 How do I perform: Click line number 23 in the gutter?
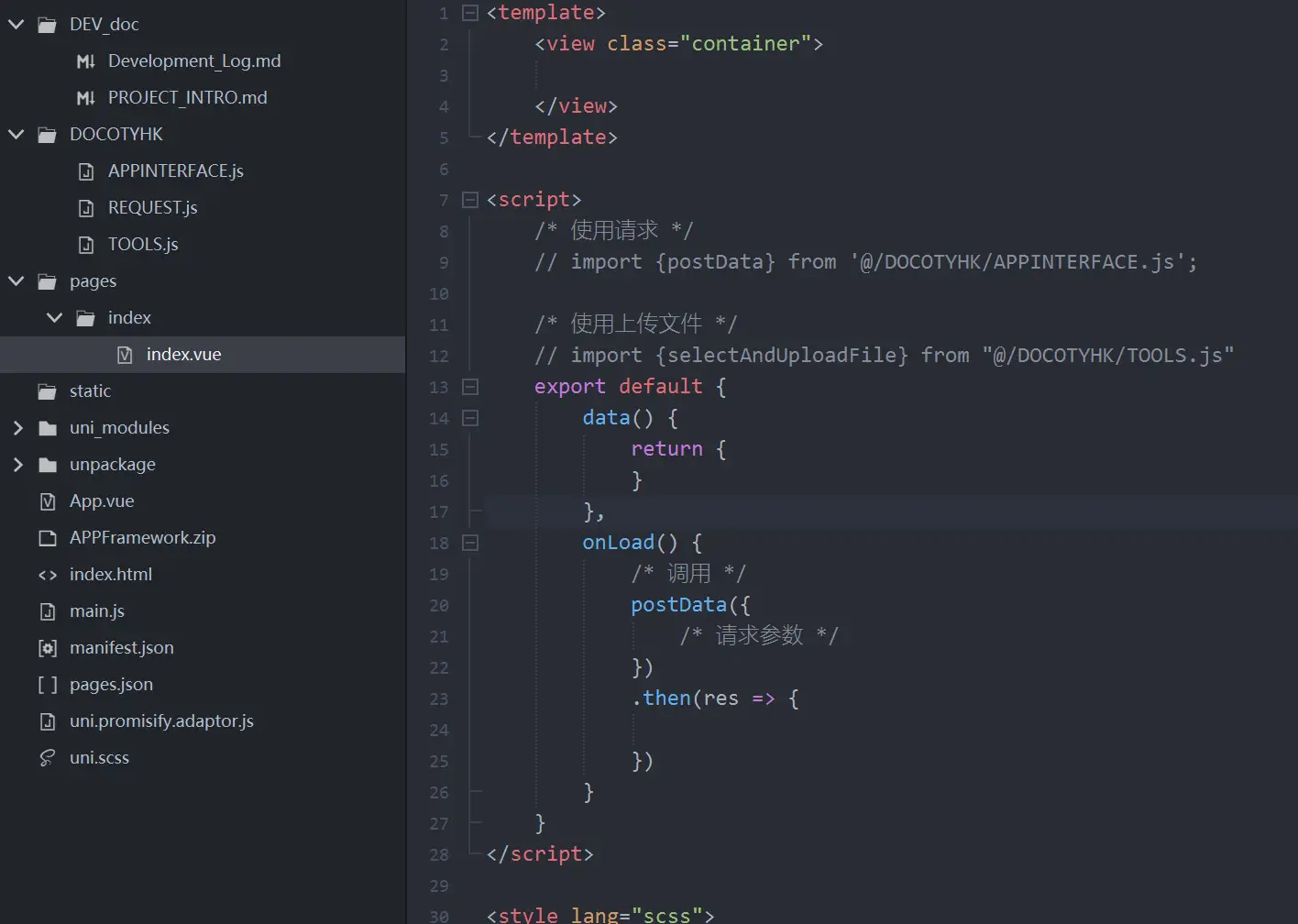pyautogui.click(x=439, y=699)
